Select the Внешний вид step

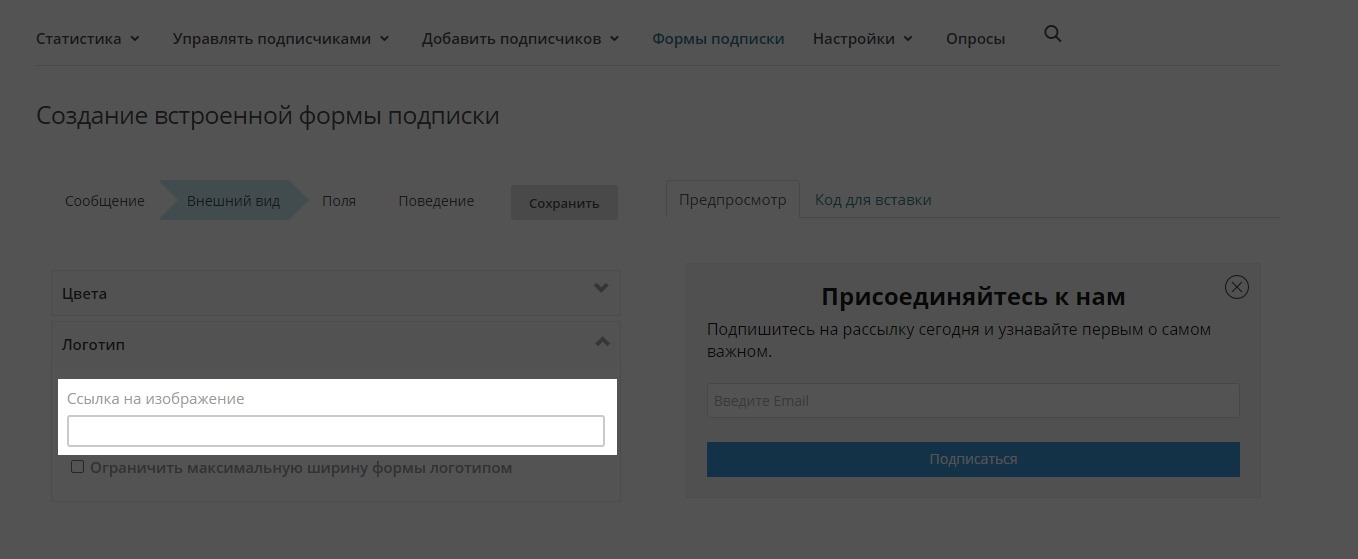point(233,201)
